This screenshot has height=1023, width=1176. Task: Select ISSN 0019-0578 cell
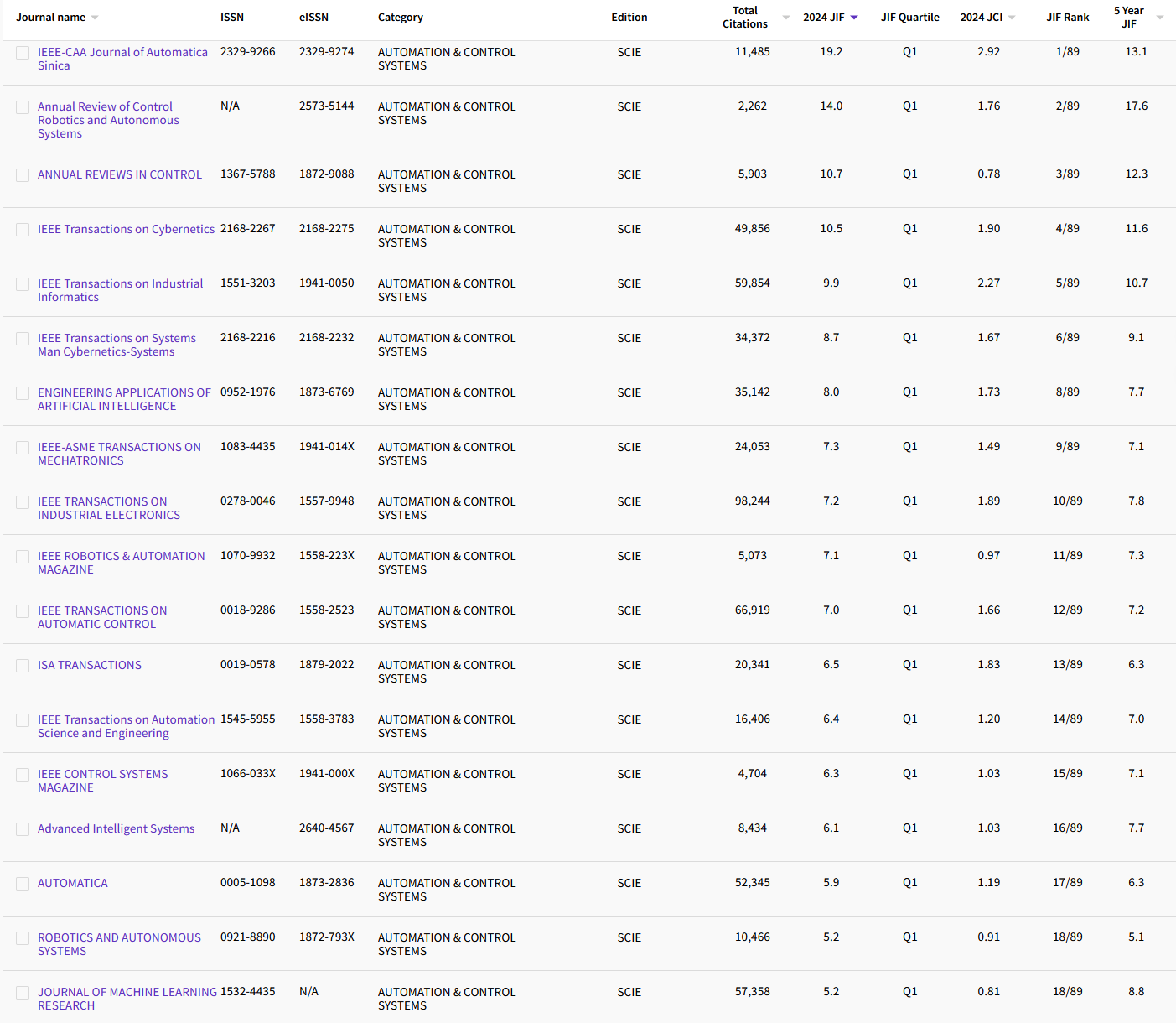coord(248,664)
